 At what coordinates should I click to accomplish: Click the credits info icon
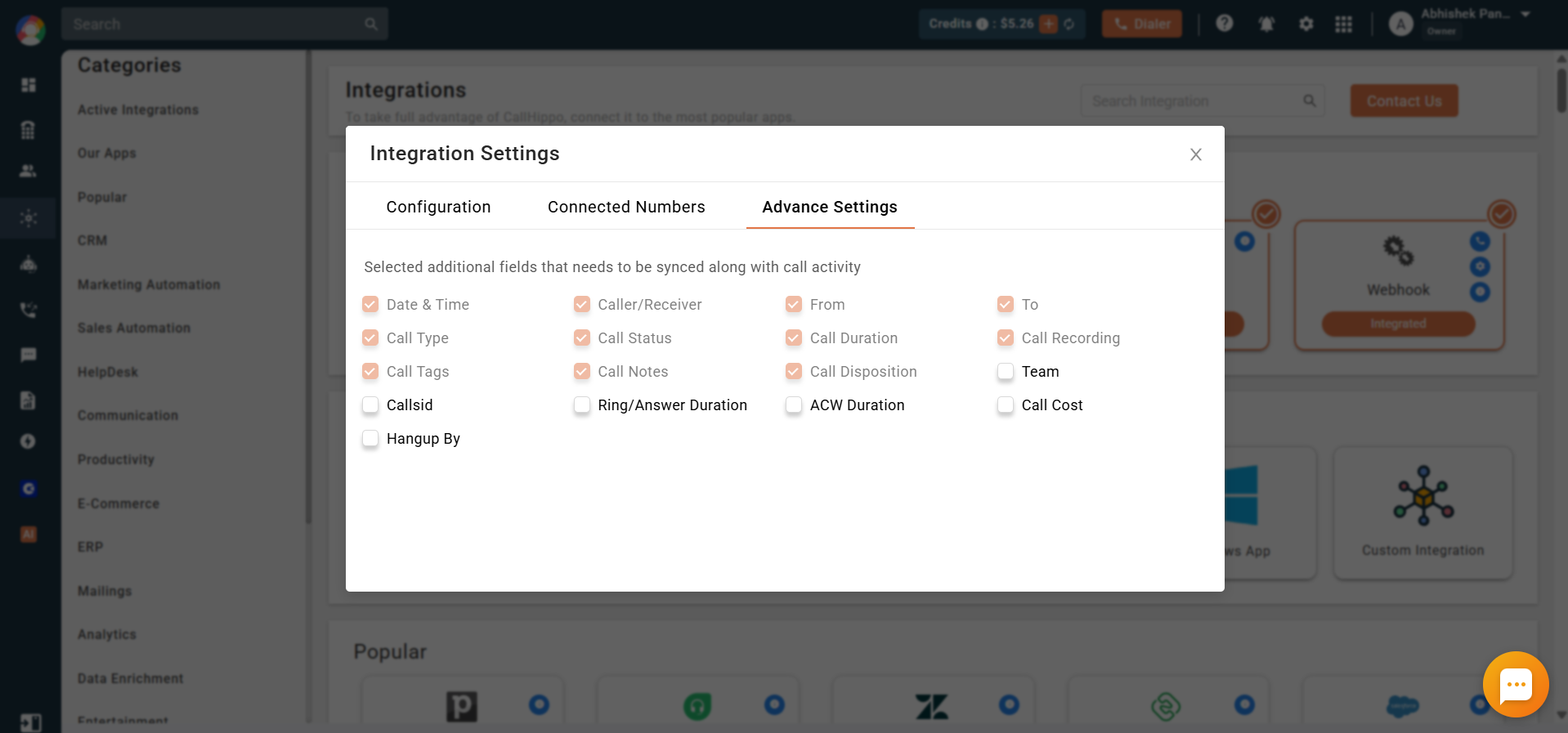point(983,24)
